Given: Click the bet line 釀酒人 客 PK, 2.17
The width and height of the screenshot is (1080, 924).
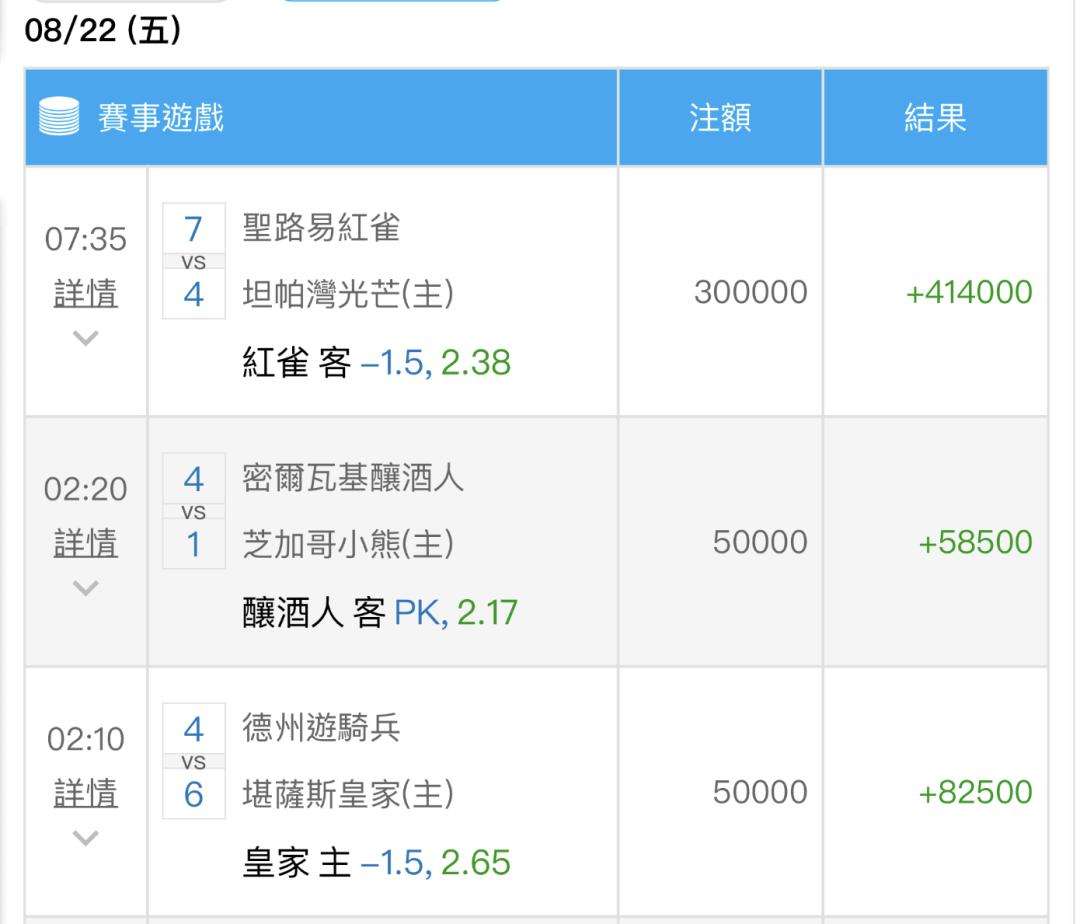Looking at the screenshot, I should (380, 612).
